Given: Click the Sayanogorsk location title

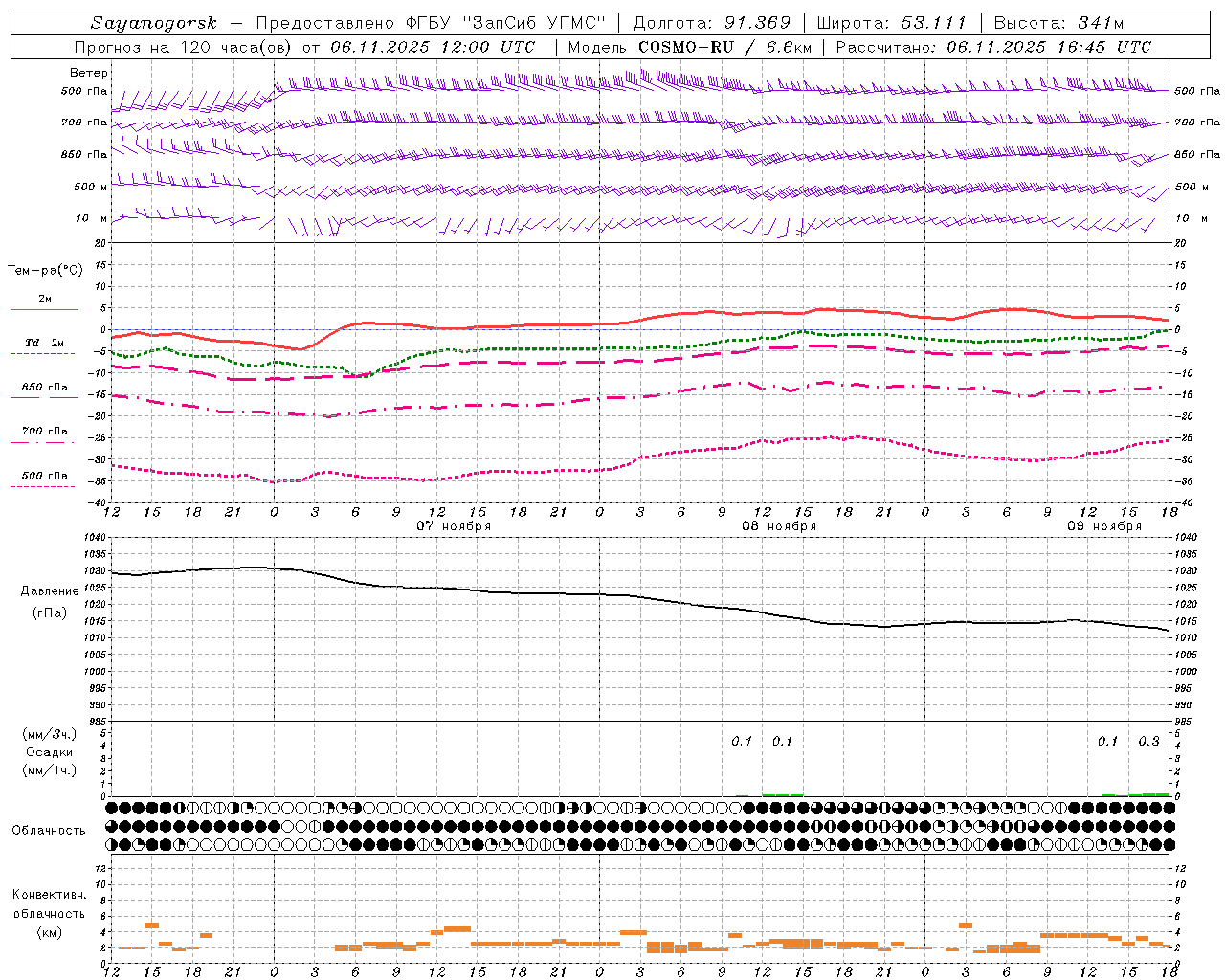Looking at the screenshot, I should [154, 23].
